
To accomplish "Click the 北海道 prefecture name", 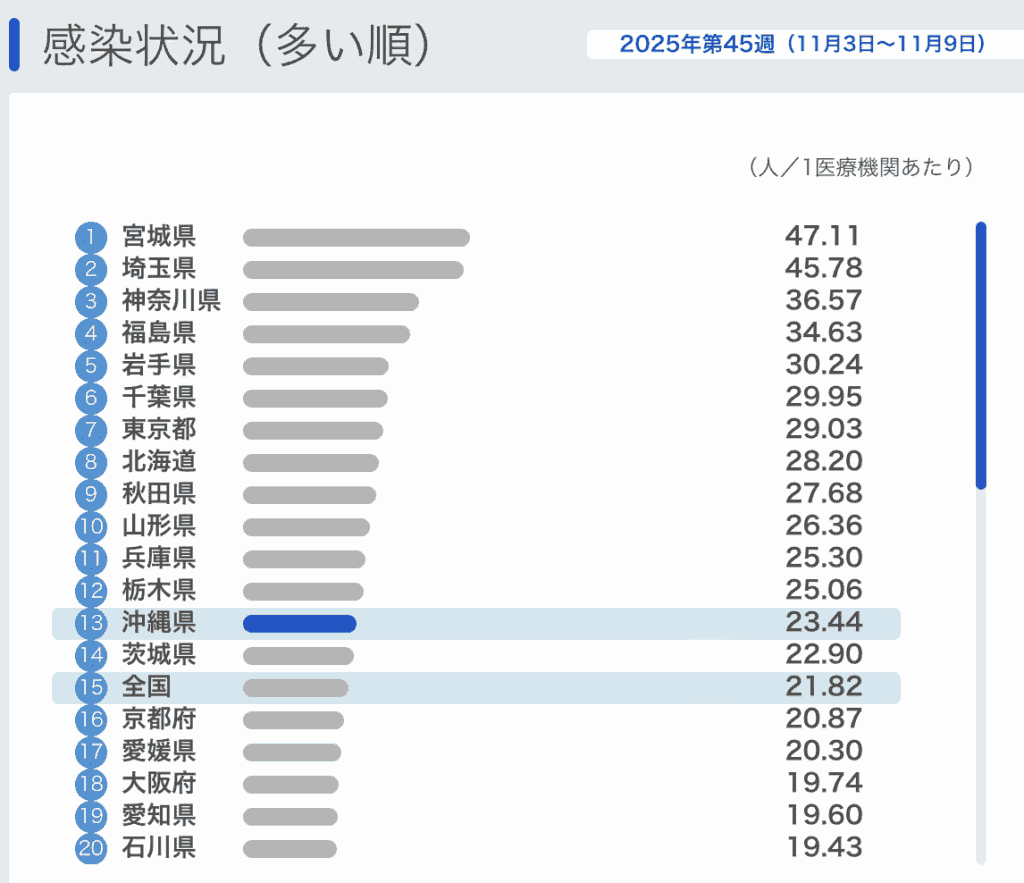I will coord(159,461).
